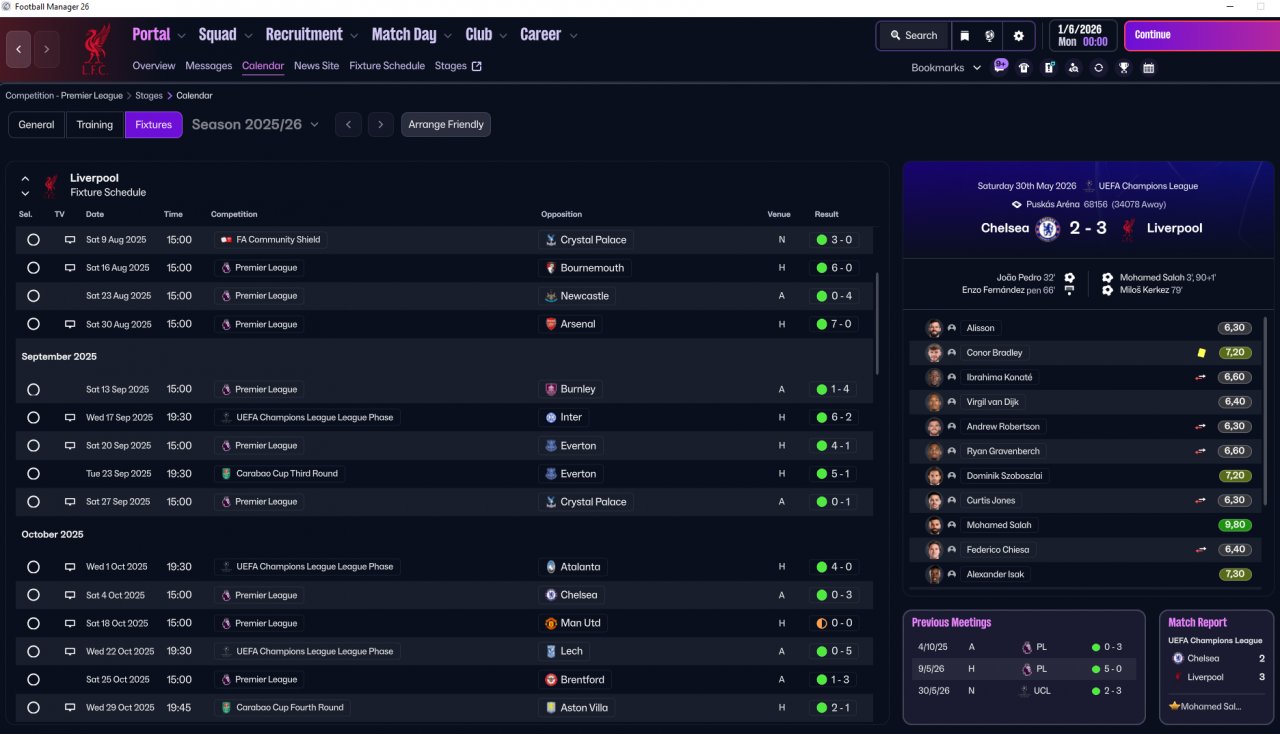Viewport: 1280px width, 734px height.
Task: Click Liverpool badge in match scoreline header
Action: (1129, 228)
